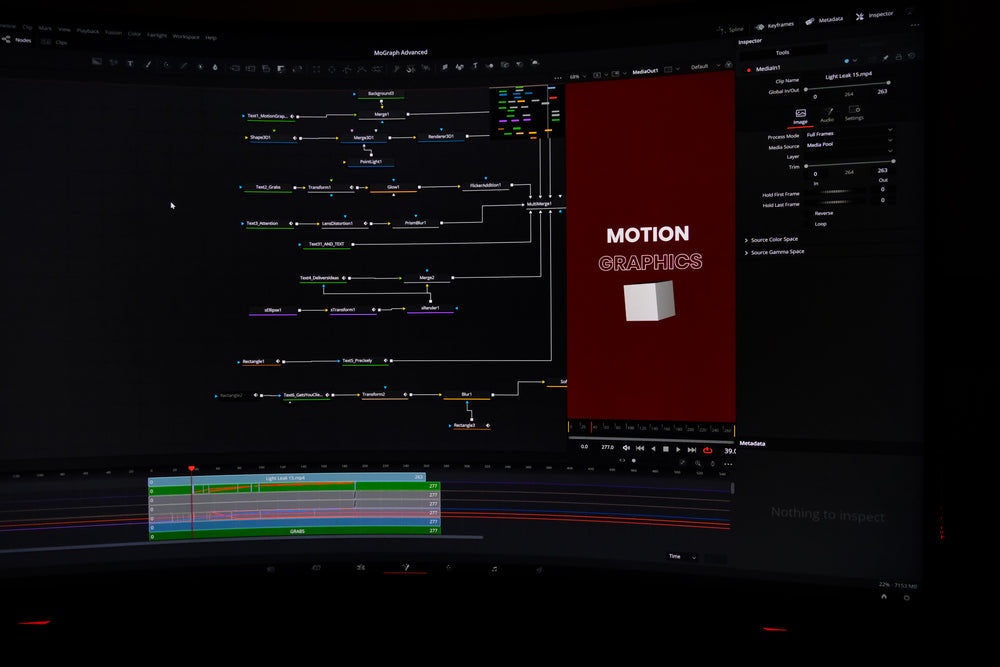Toggle the Inspector panel button
Image resolution: width=1000 pixels, height=667 pixels.
[875, 15]
